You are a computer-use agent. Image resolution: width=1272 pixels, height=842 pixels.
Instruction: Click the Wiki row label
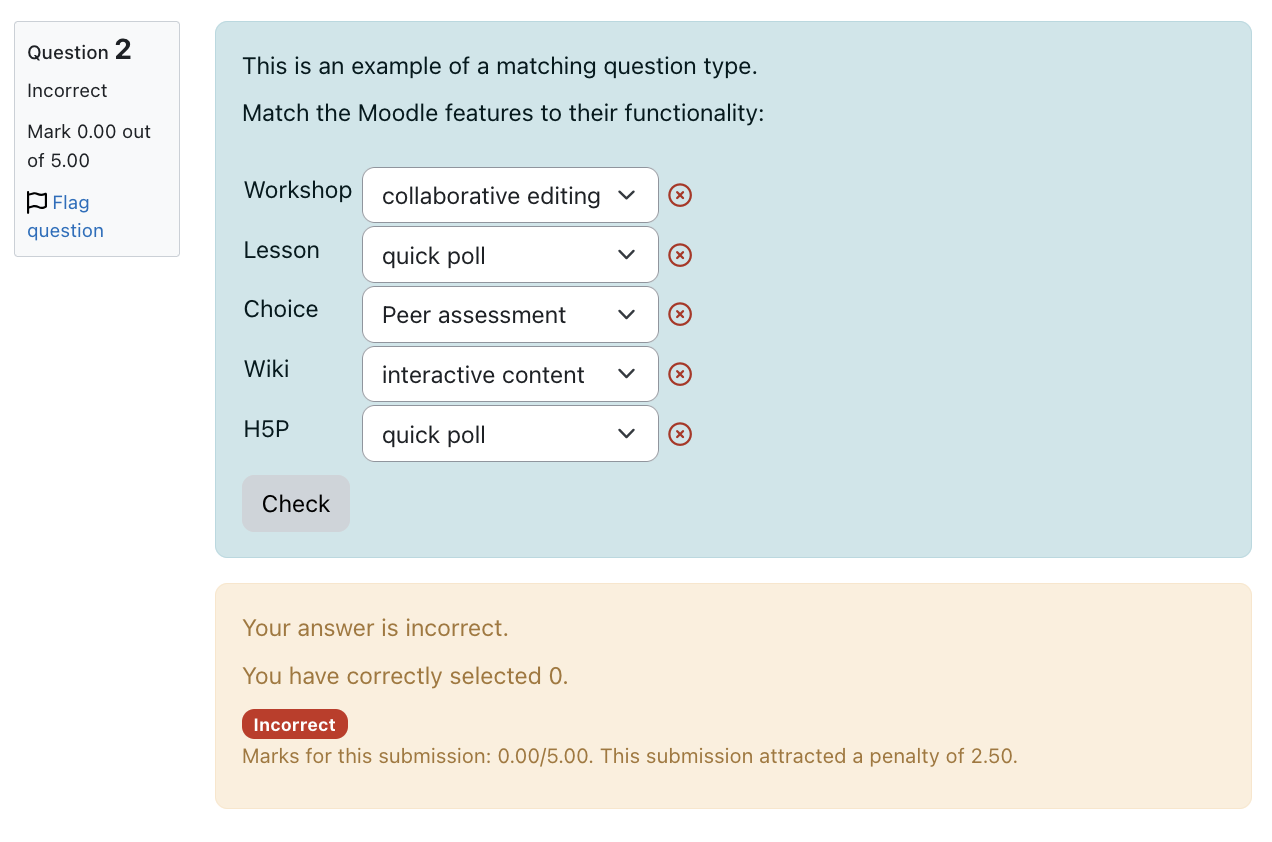266,369
